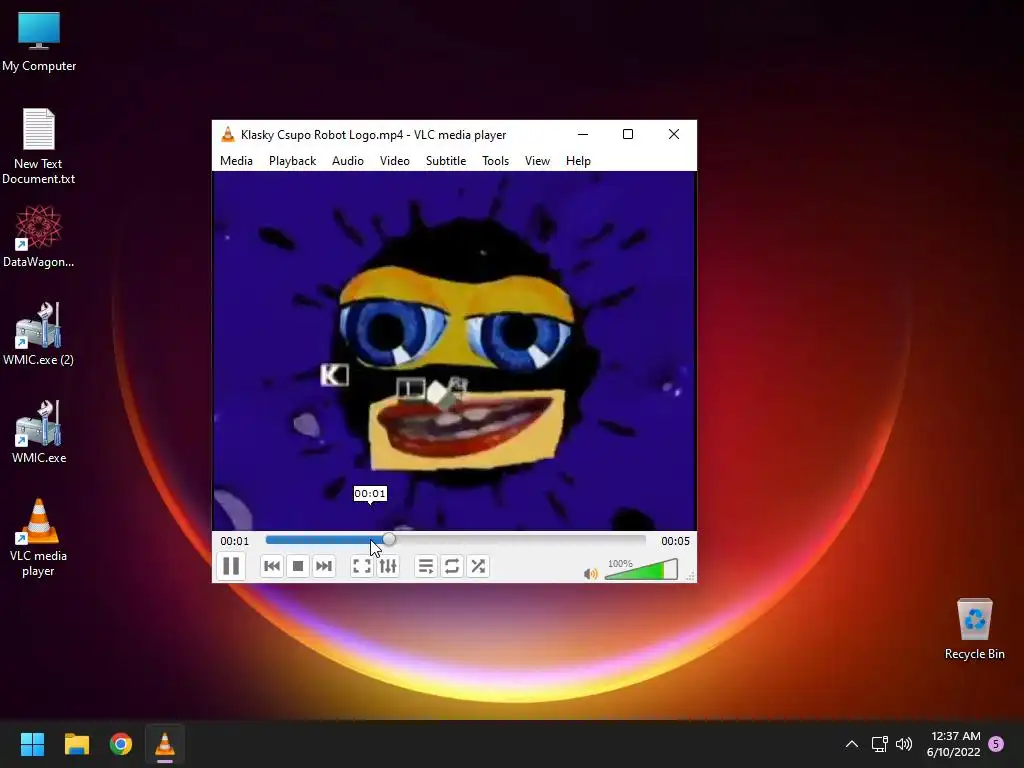Click the window resize grip in VLC corner
The image size is (1024, 768).
(691, 577)
